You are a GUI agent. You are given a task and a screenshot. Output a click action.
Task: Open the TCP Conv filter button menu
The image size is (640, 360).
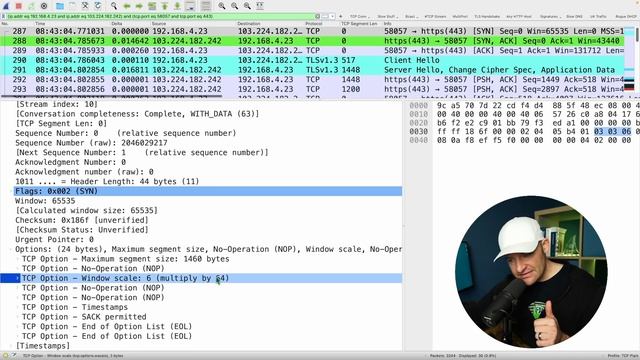click(x=359, y=17)
